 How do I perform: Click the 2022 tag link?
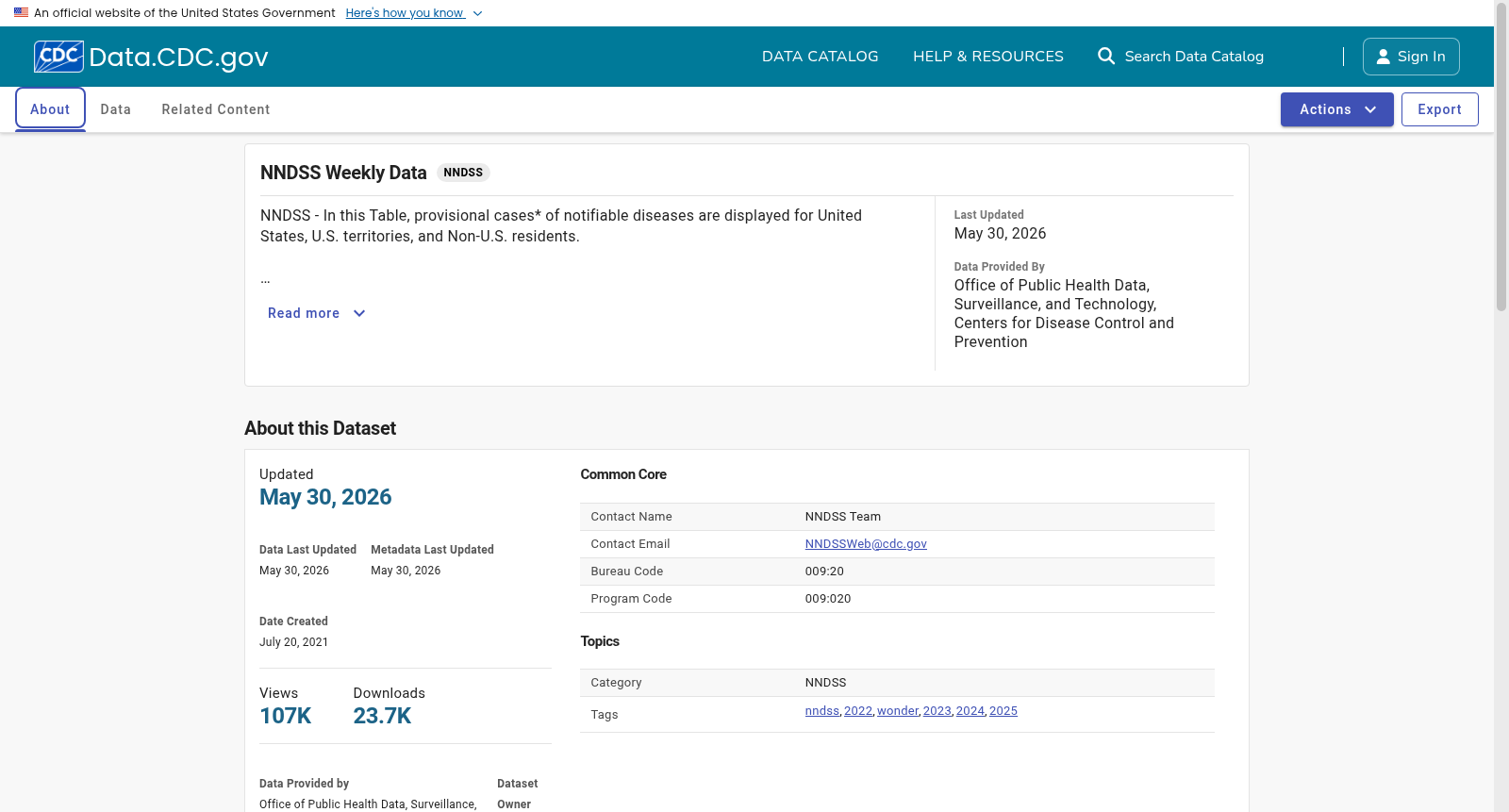pyautogui.click(x=858, y=711)
